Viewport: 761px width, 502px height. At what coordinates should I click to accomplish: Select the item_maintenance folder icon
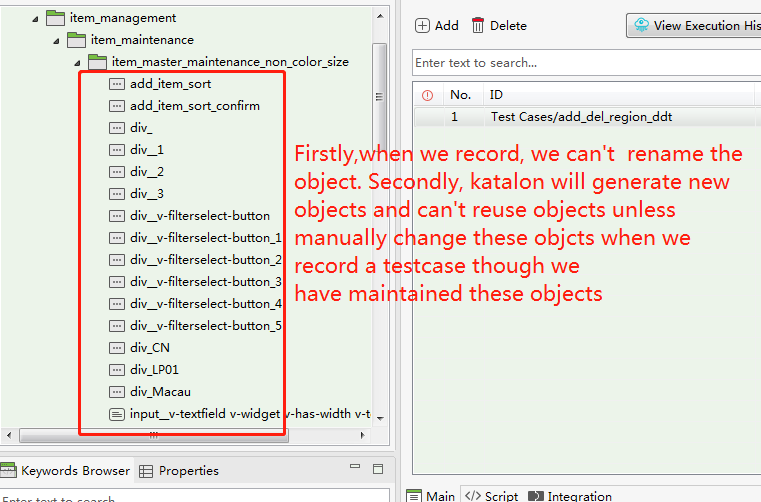76,40
